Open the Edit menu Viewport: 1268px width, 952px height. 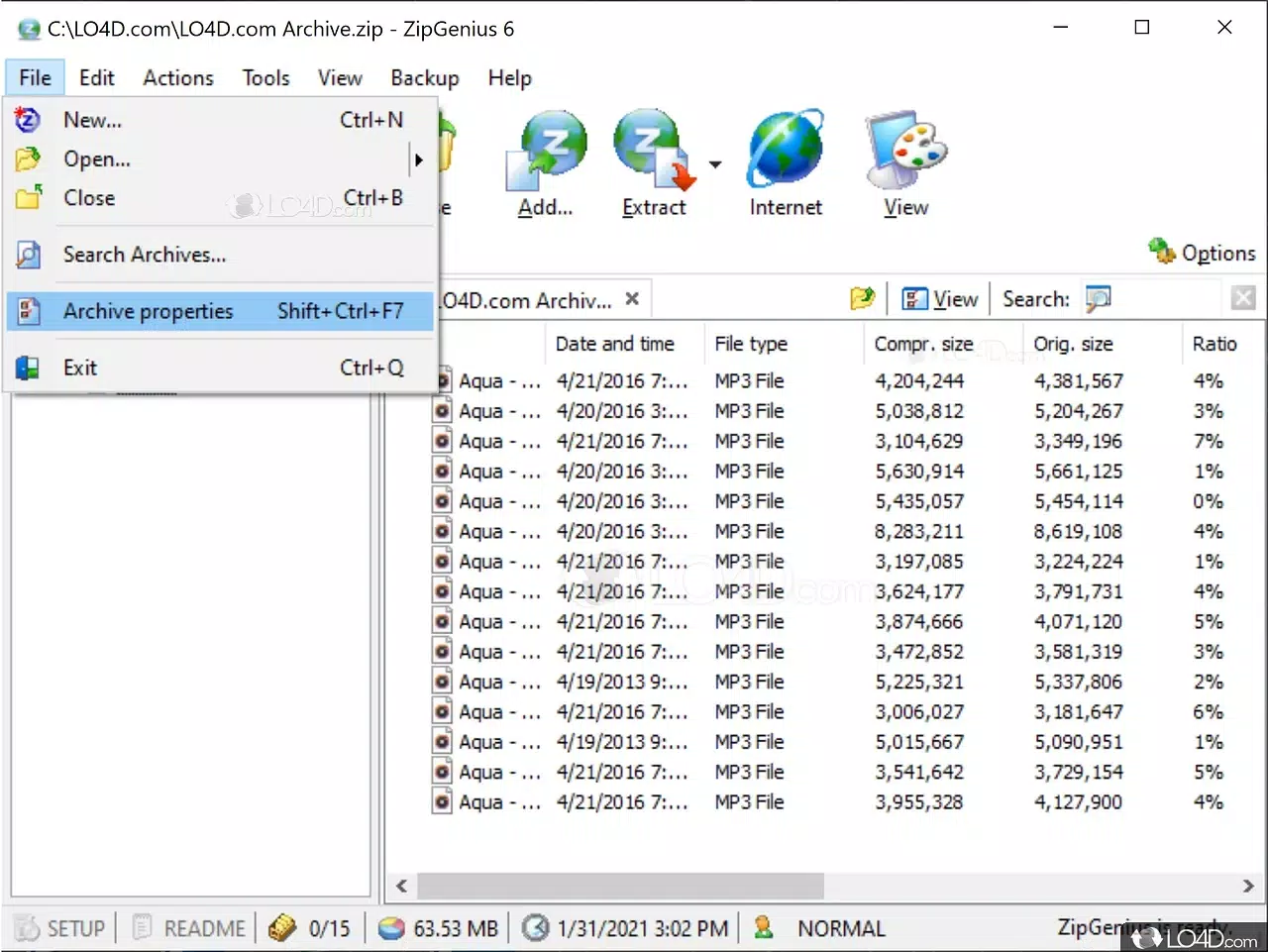[x=97, y=77]
